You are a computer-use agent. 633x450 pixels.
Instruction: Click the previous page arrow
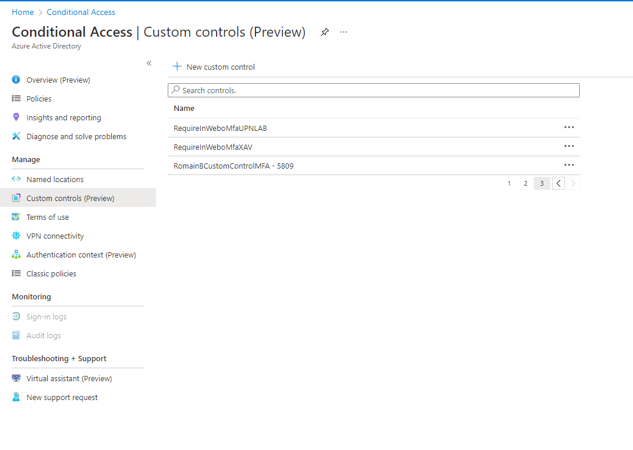coord(559,184)
